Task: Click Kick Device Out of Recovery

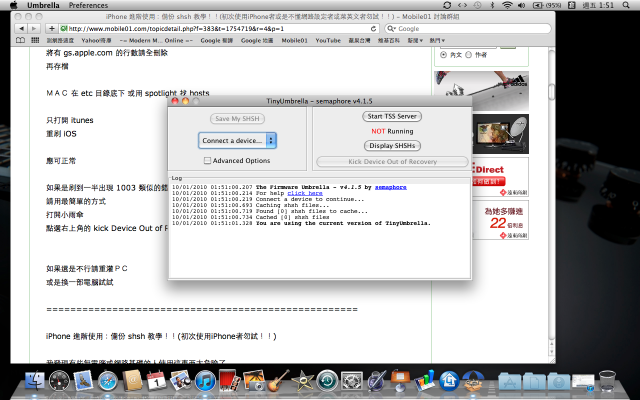Action: click(392, 162)
